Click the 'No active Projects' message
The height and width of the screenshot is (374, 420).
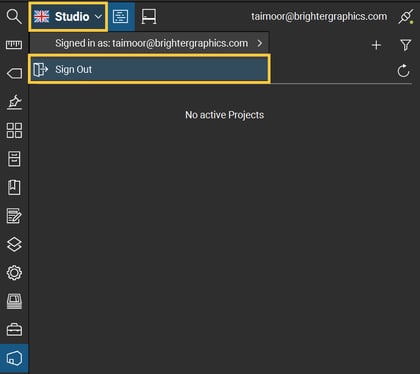(x=225, y=115)
